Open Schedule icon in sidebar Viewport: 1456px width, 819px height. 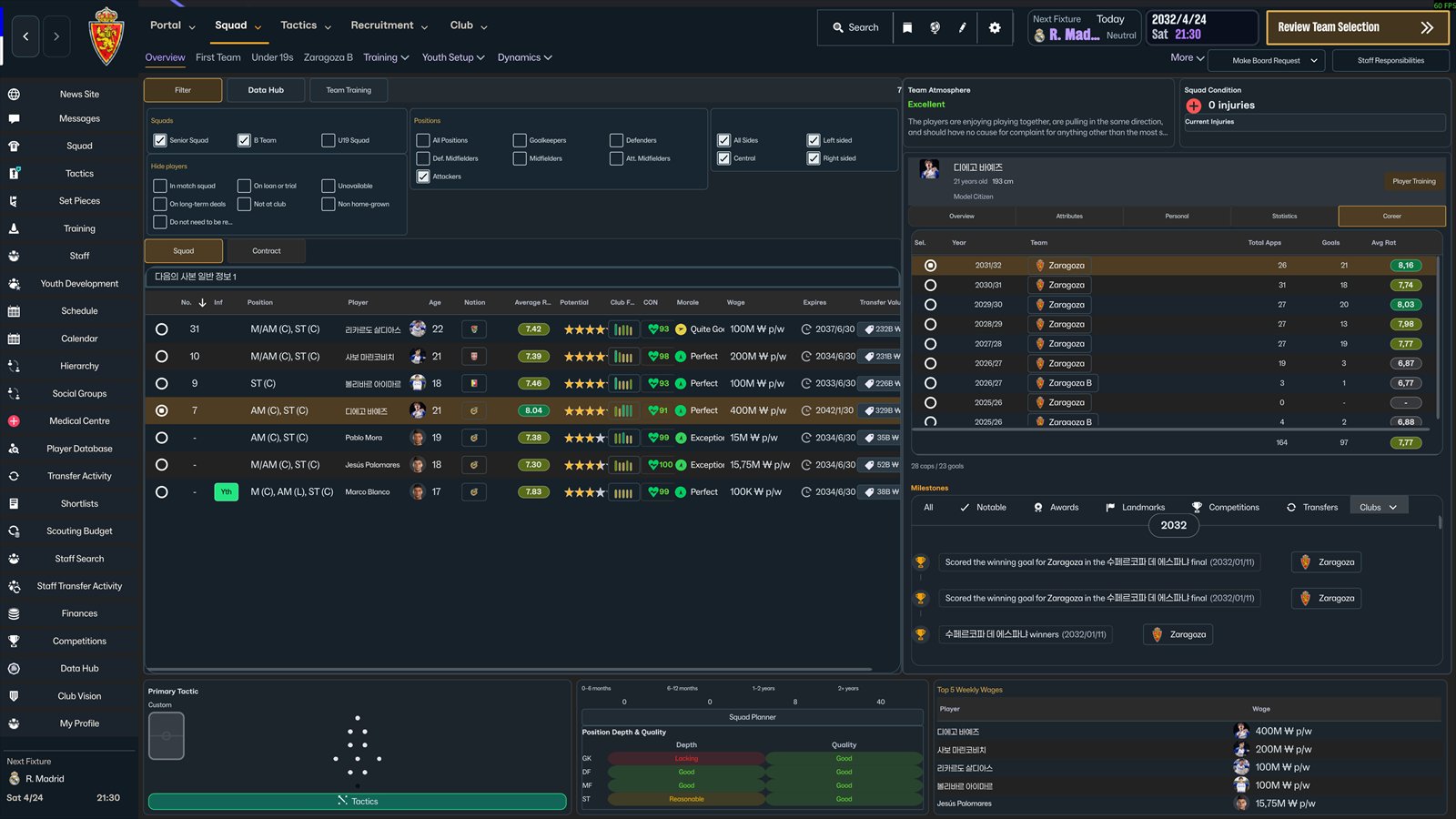pos(14,311)
